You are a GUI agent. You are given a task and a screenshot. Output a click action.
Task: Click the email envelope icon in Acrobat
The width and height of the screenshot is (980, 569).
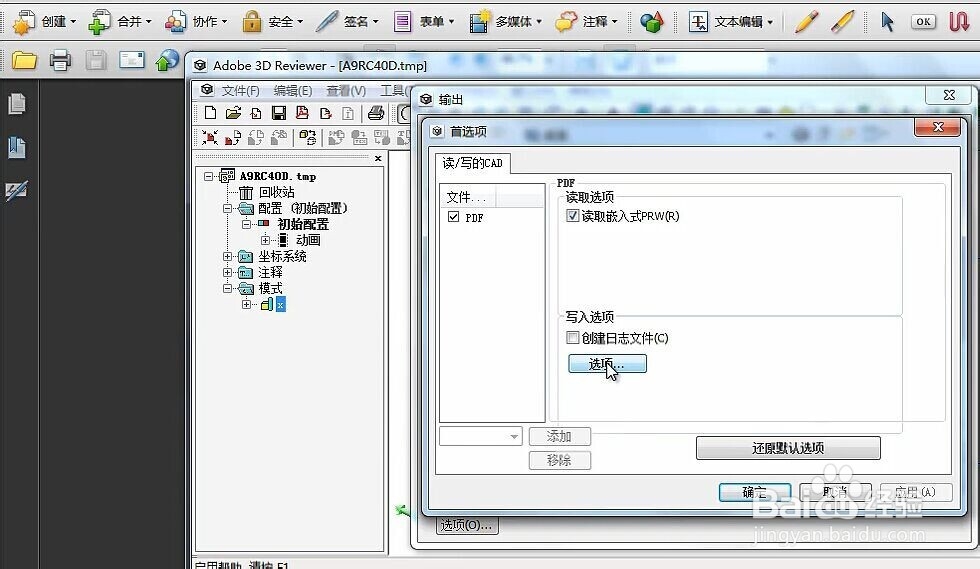pos(132,60)
